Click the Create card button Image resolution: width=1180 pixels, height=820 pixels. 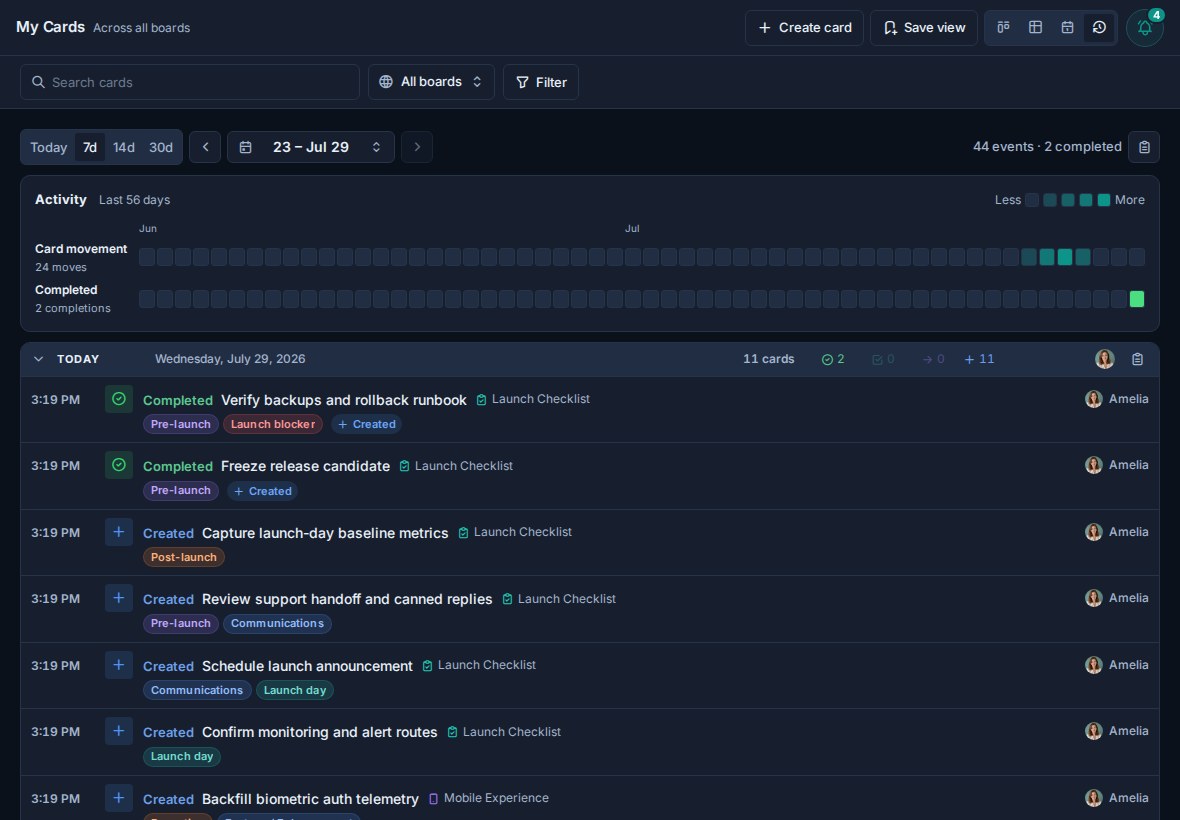coord(804,28)
